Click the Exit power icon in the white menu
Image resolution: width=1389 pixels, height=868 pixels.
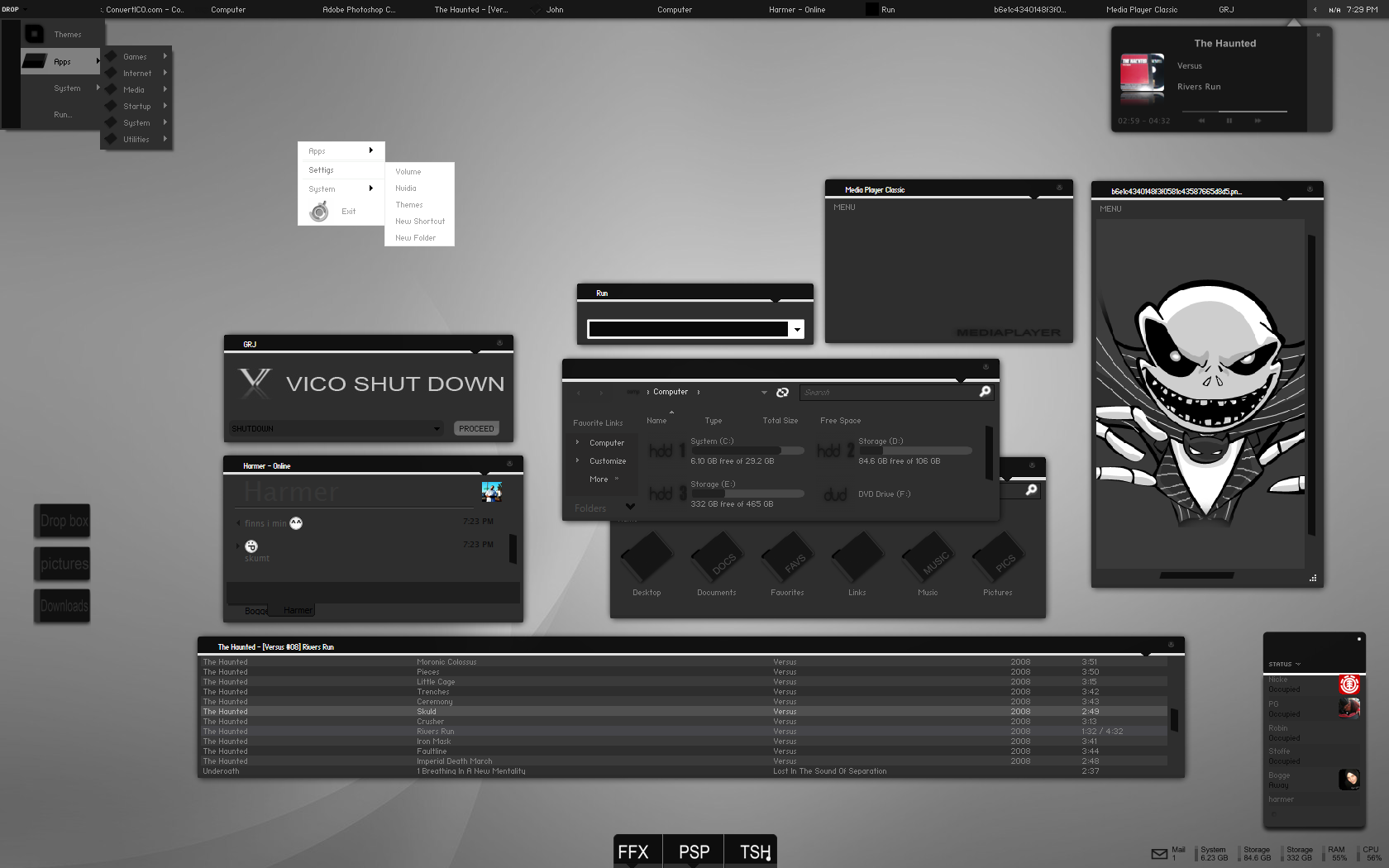point(319,212)
